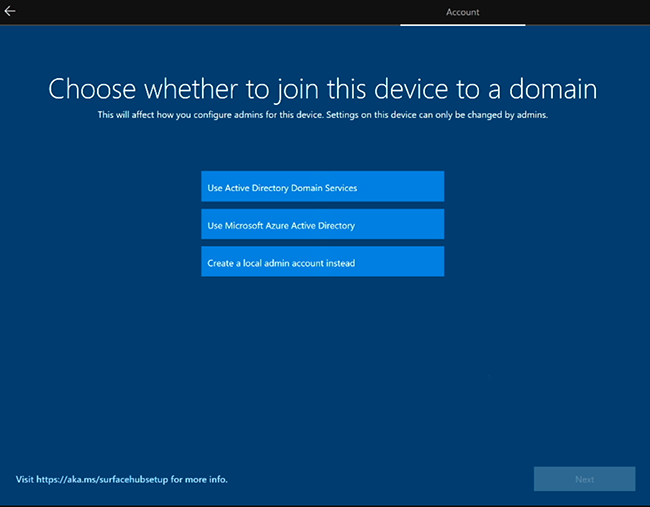This screenshot has width=650, height=507.
Task: Select the Account tab
Action: pyautogui.click(x=463, y=12)
